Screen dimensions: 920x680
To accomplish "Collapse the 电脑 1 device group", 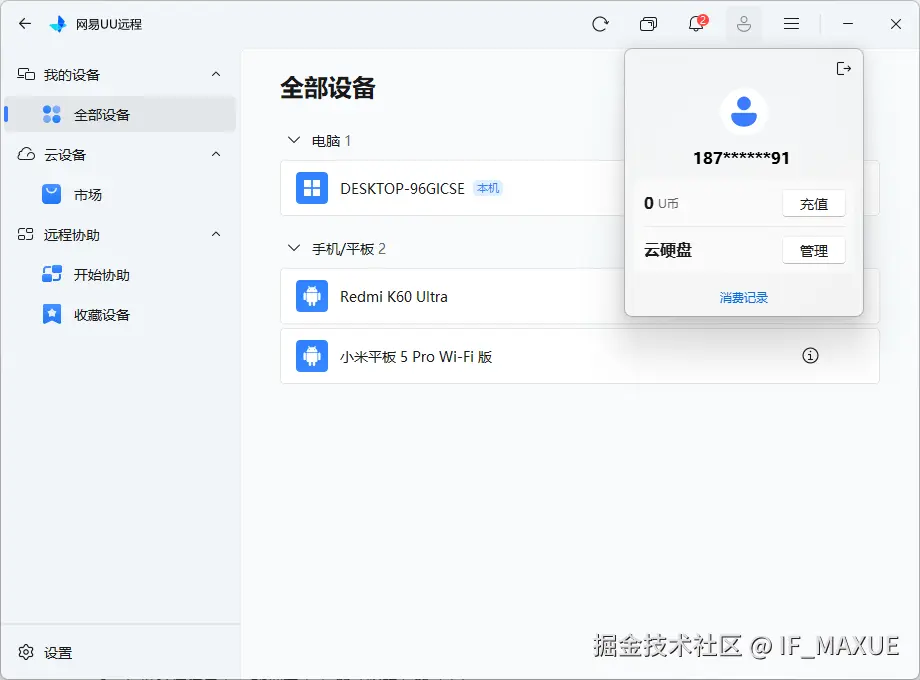I will point(294,140).
